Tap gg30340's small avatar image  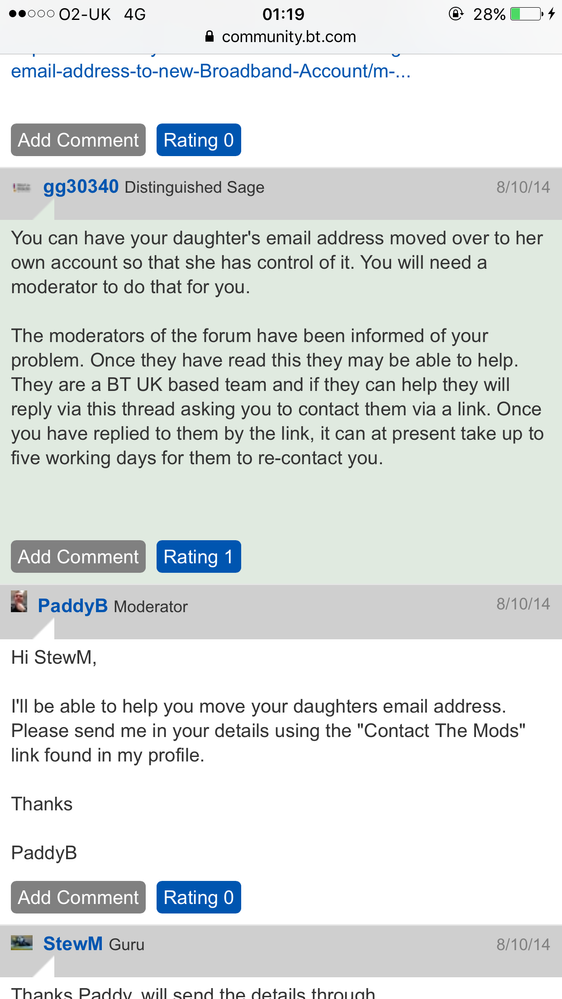[x=22, y=187]
